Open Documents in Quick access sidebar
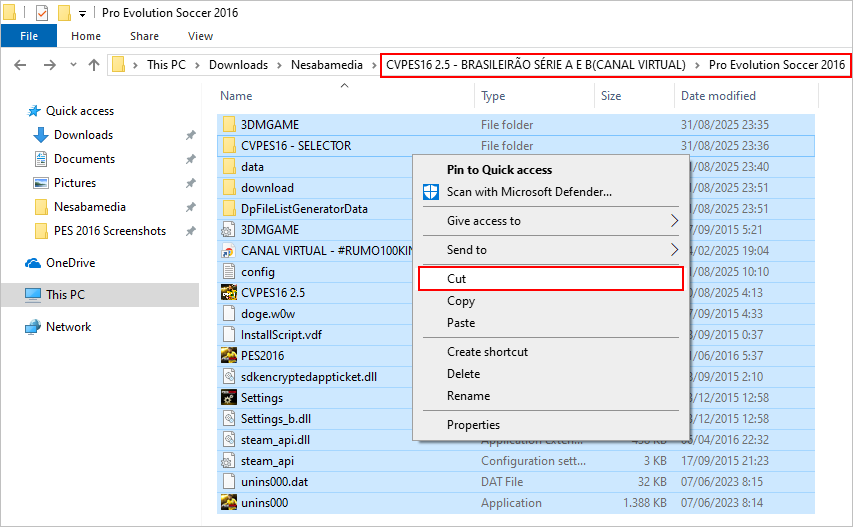The width and height of the screenshot is (853, 527). coord(84,159)
